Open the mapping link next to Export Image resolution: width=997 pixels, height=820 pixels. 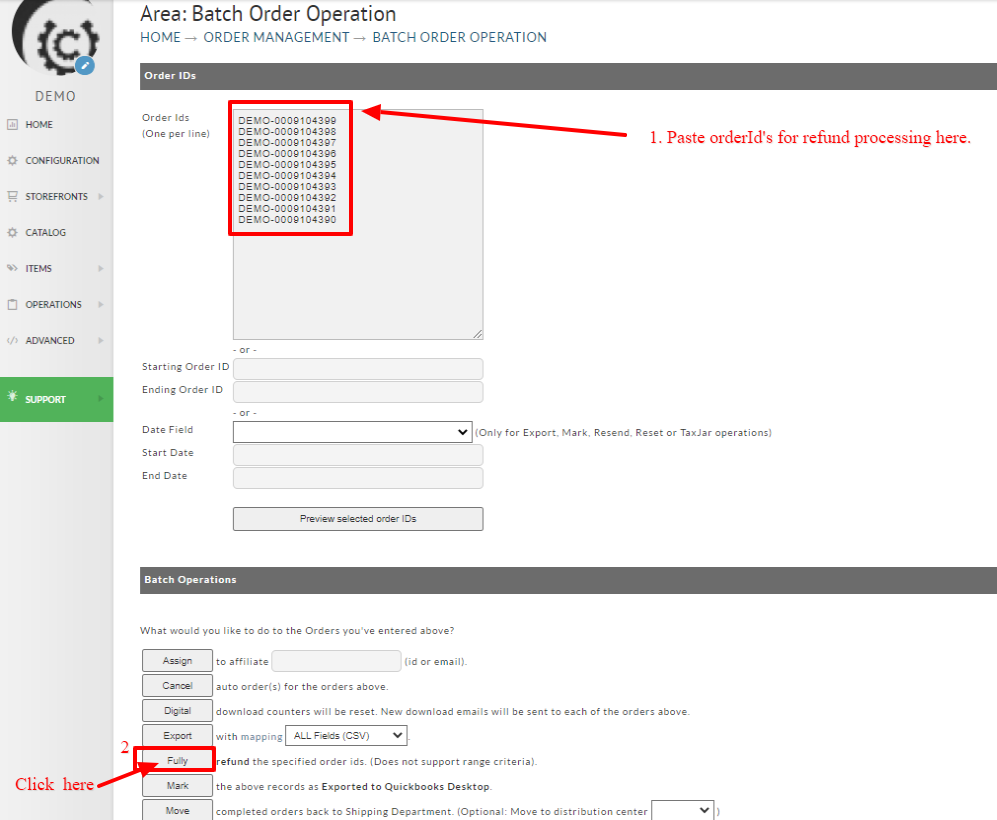[x=261, y=737]
